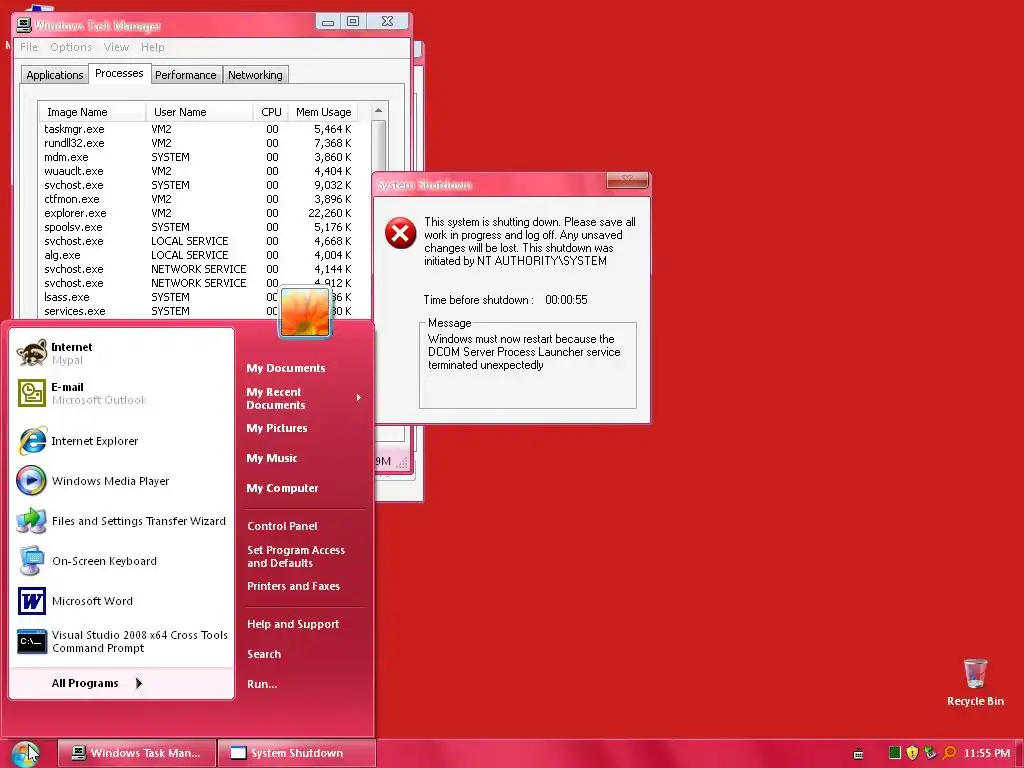
Task: Open Control Panel
Action: pos(282,526)
